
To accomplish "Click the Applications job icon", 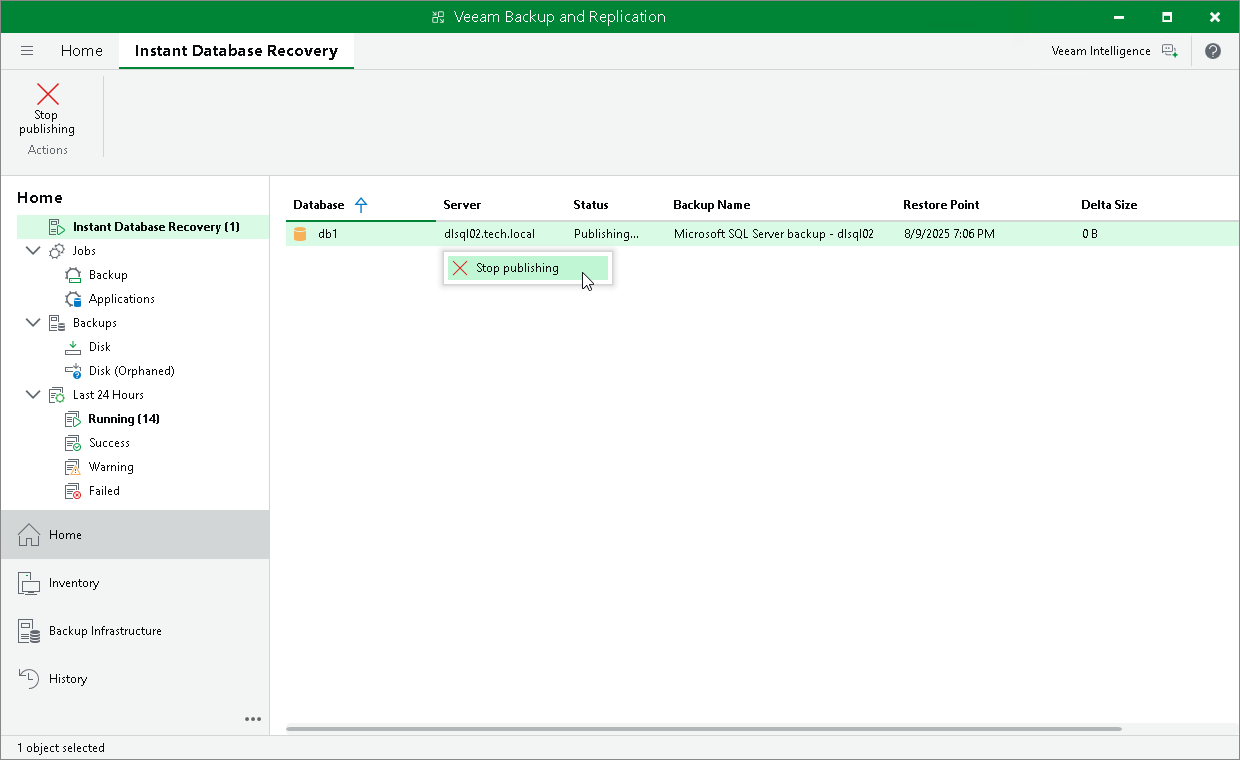I will tap(73, 299).
